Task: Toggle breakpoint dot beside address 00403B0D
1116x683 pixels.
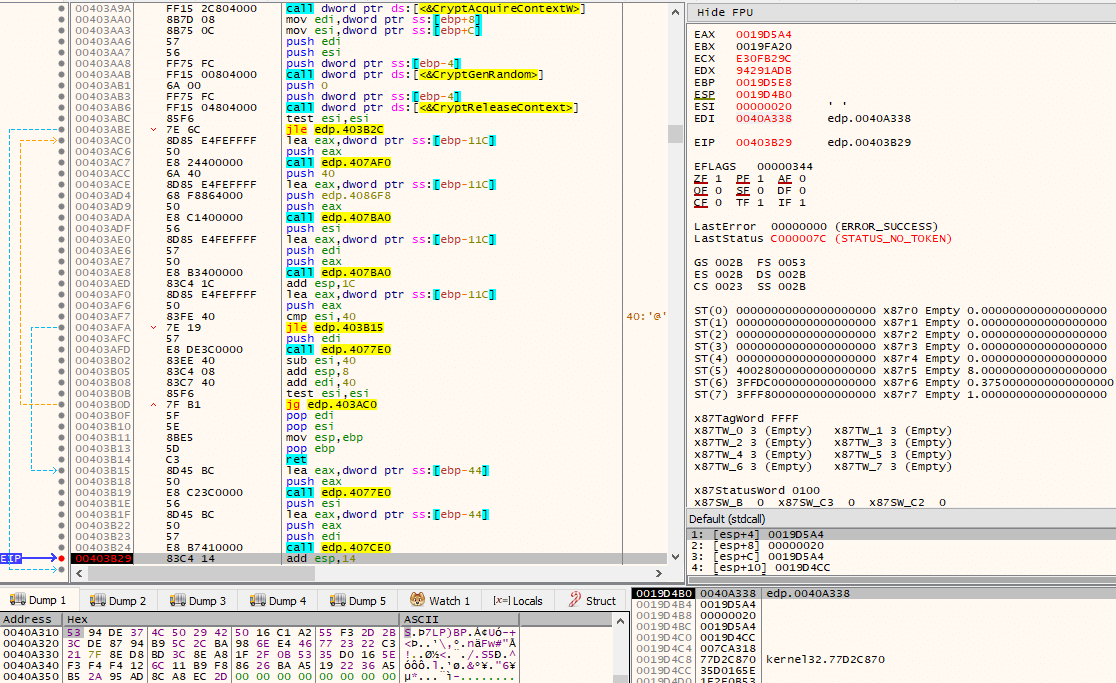Action: pyautogui.click(x=61, y=404)
